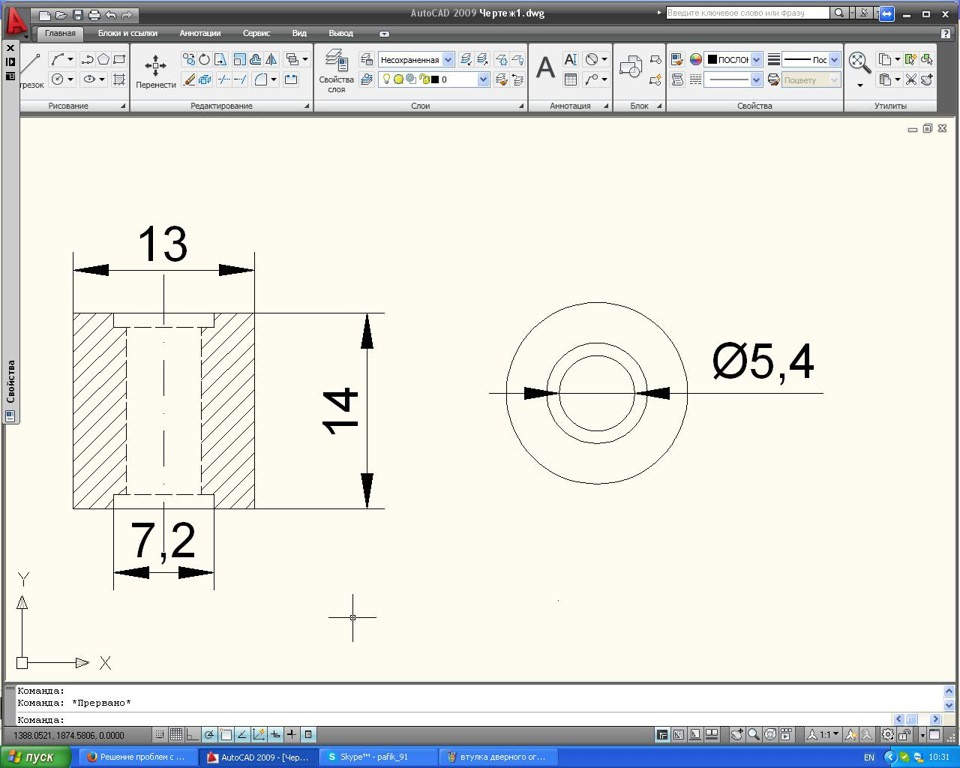
Task: Select the Copy objects tool
Action: point(189,59)
